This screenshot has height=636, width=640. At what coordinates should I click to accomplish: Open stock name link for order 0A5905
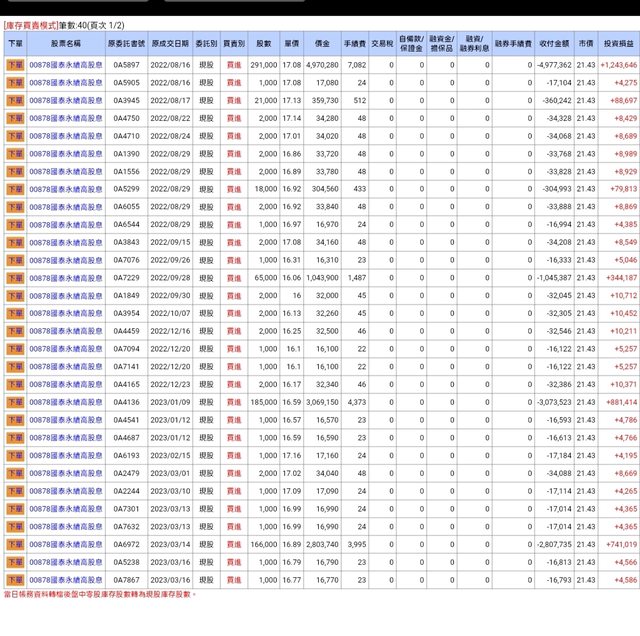click(x=65, y=82)
